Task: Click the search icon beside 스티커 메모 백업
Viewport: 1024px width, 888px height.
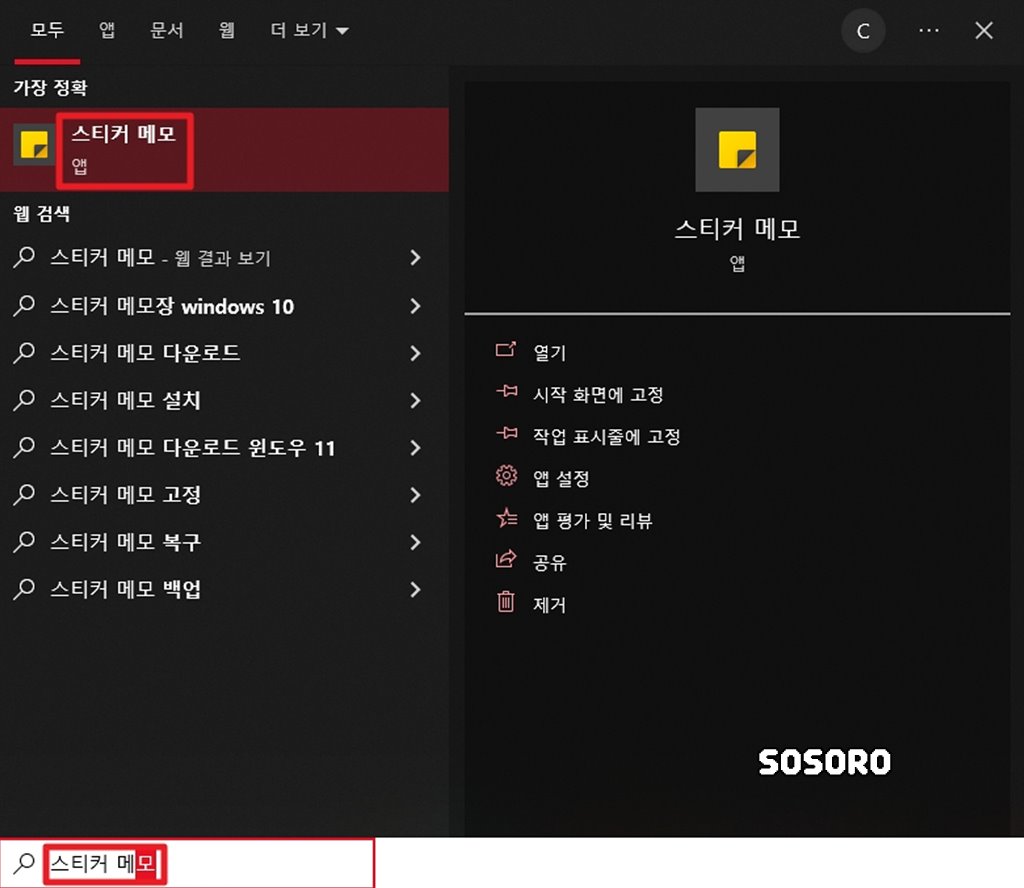Action: pos(24,589)
